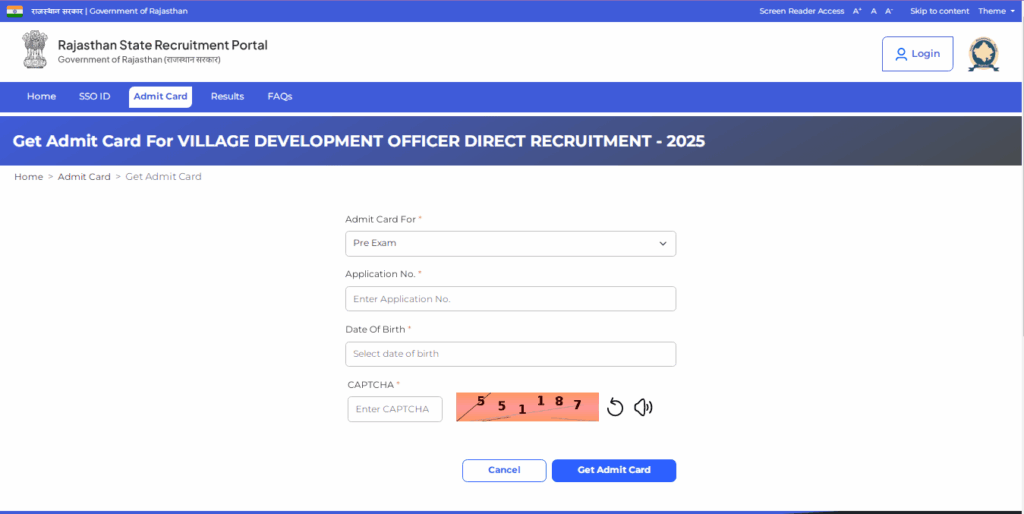Viewport: 1024px width, 514px height.
Task: Open the Results tab
Action: click(227, 97)
